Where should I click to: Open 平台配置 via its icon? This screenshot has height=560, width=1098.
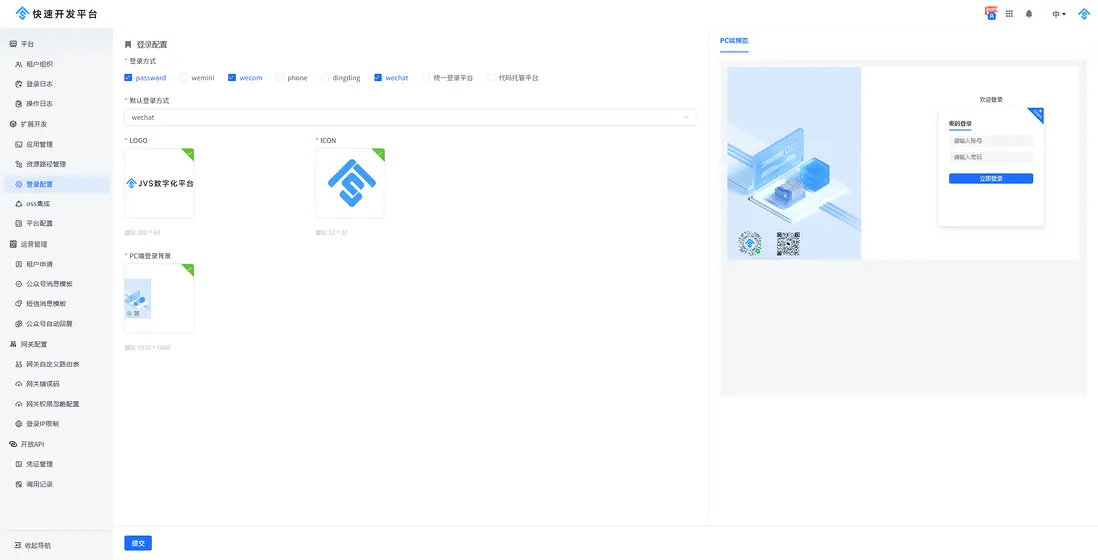[19, 223]
